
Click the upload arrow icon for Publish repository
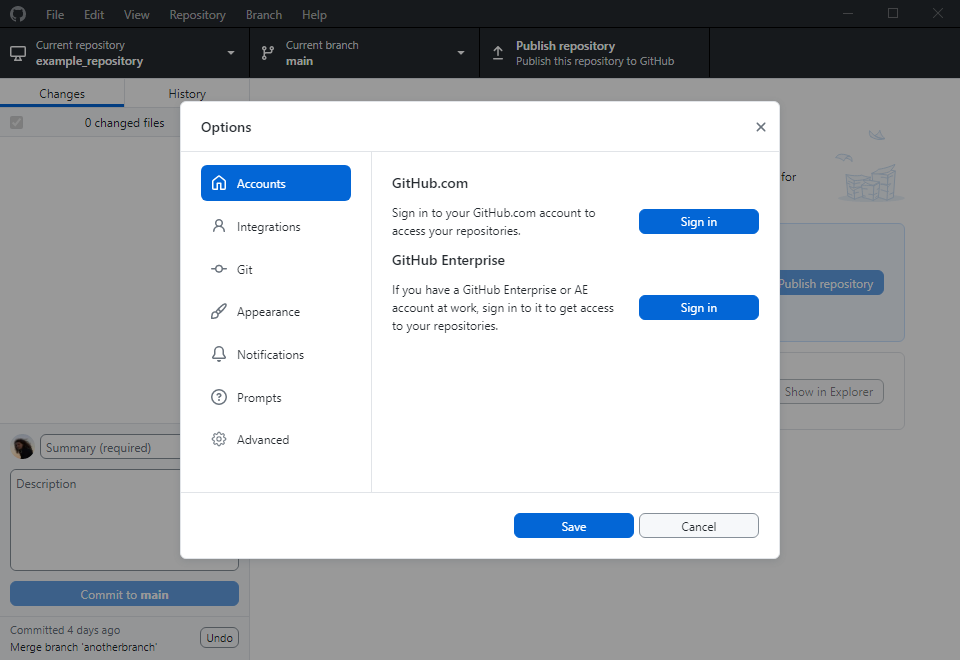(x=498, y=53)
